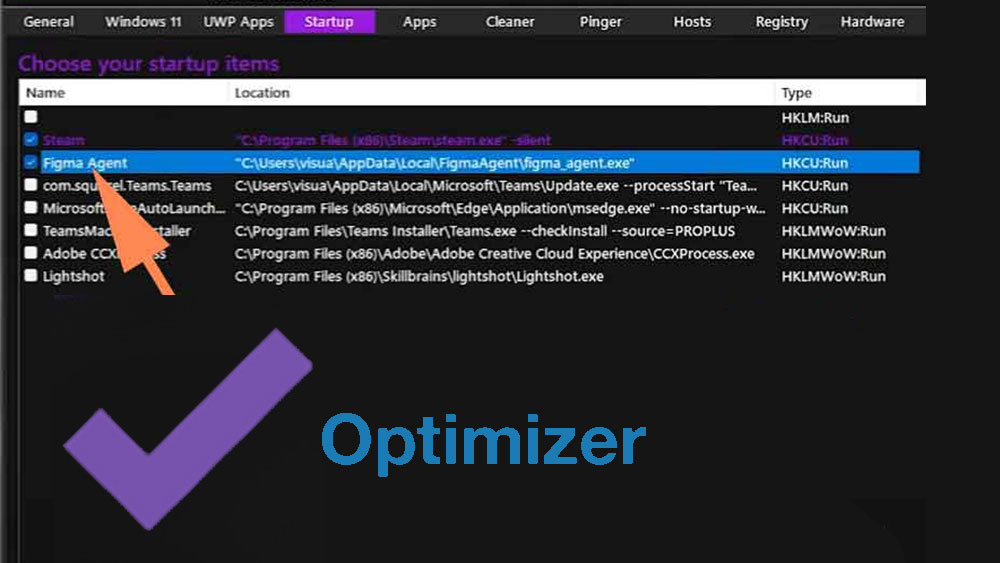This screenshot has height=563, width=1000.
Task: Open the Cleaner tab
Action: 510,22
